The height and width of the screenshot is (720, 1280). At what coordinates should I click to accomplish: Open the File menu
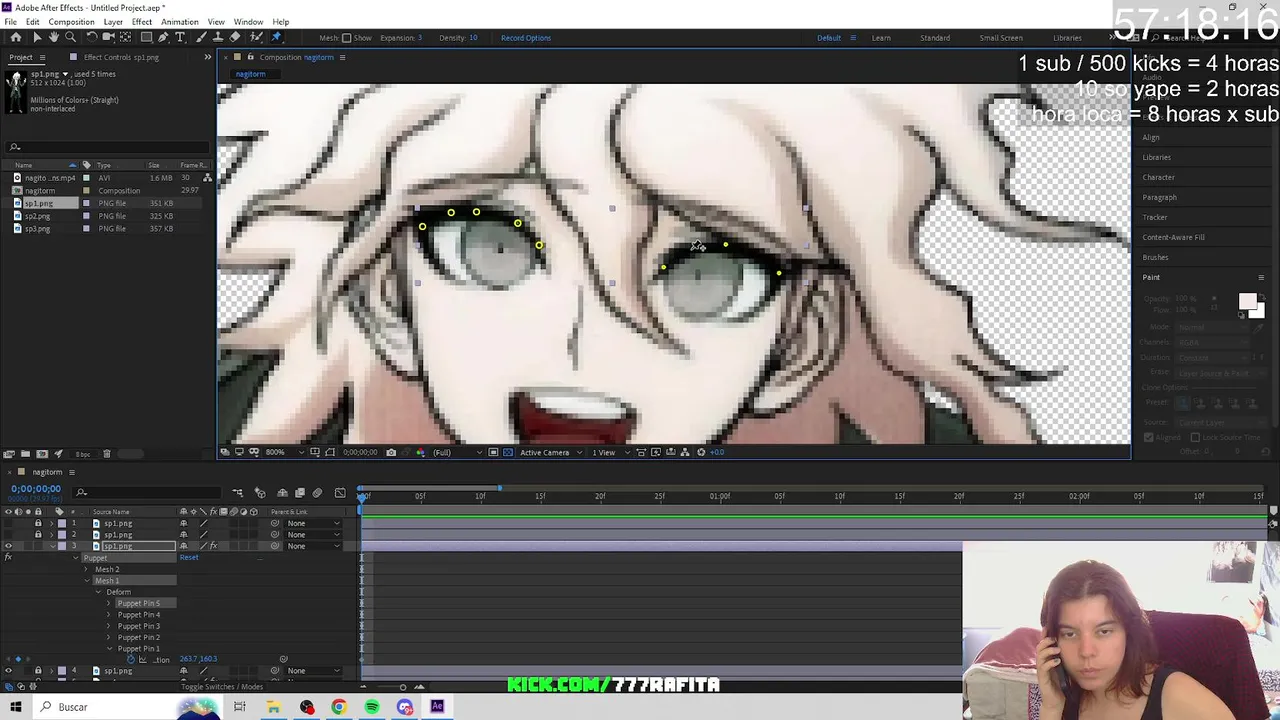click(10, 22)
